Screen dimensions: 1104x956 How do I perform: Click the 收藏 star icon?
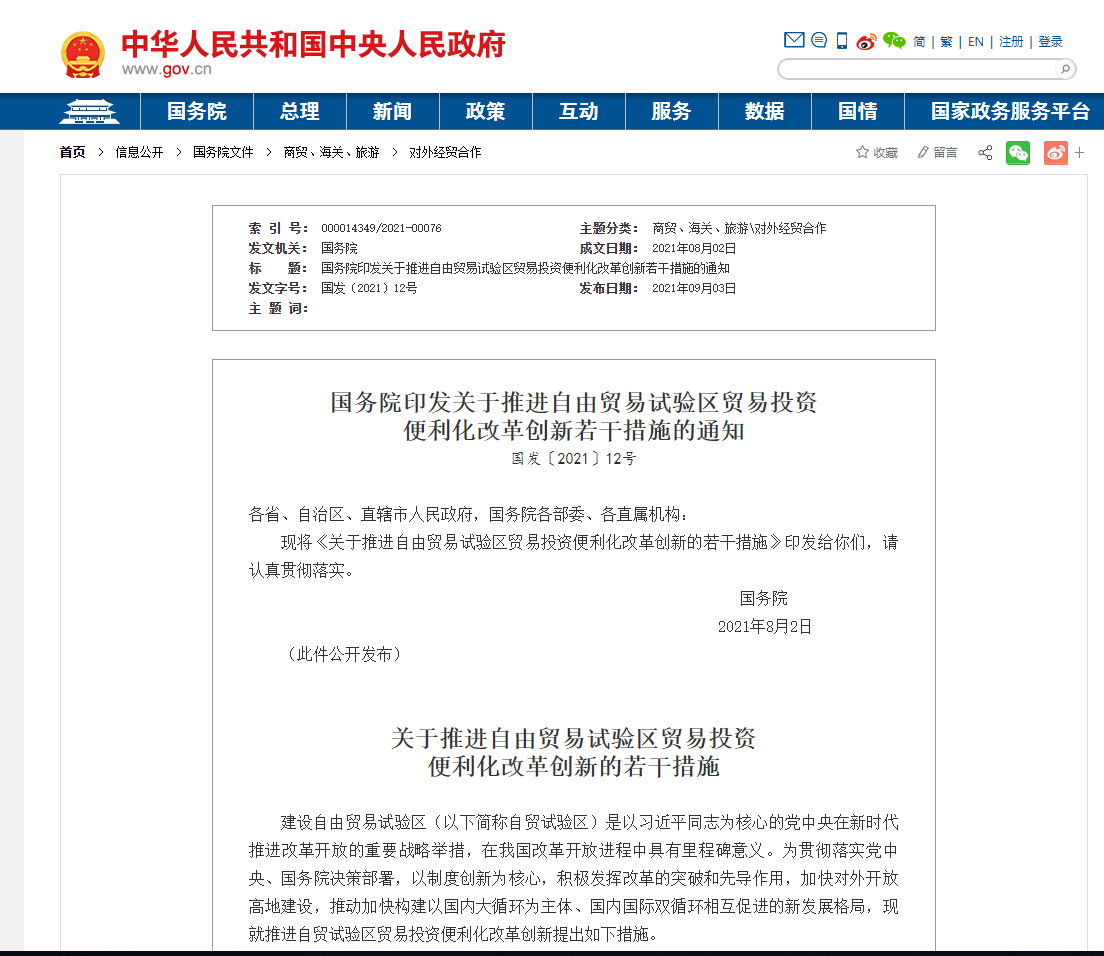[x=862, y=152]
